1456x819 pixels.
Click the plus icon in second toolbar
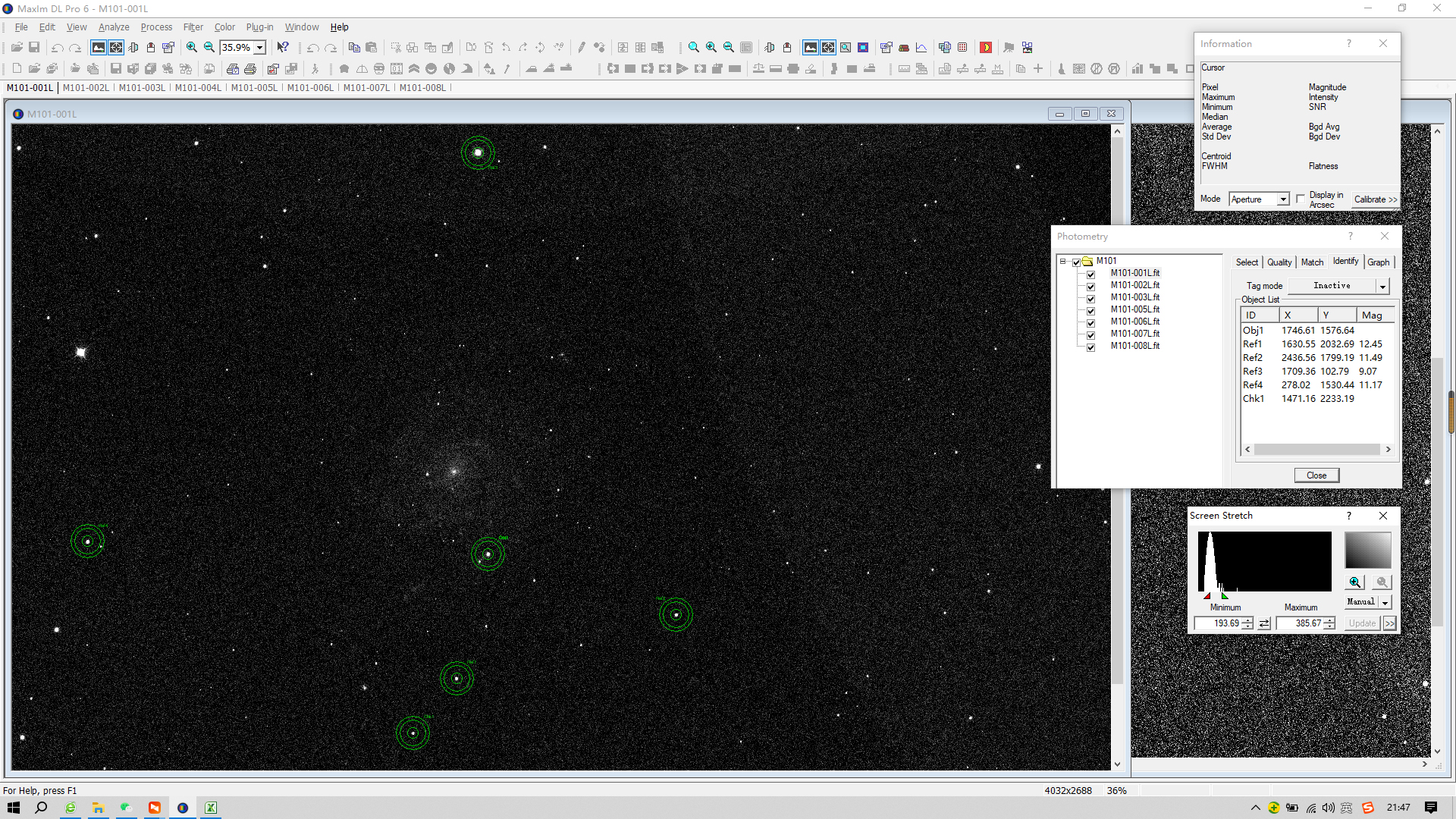(x=1038, y=68)
